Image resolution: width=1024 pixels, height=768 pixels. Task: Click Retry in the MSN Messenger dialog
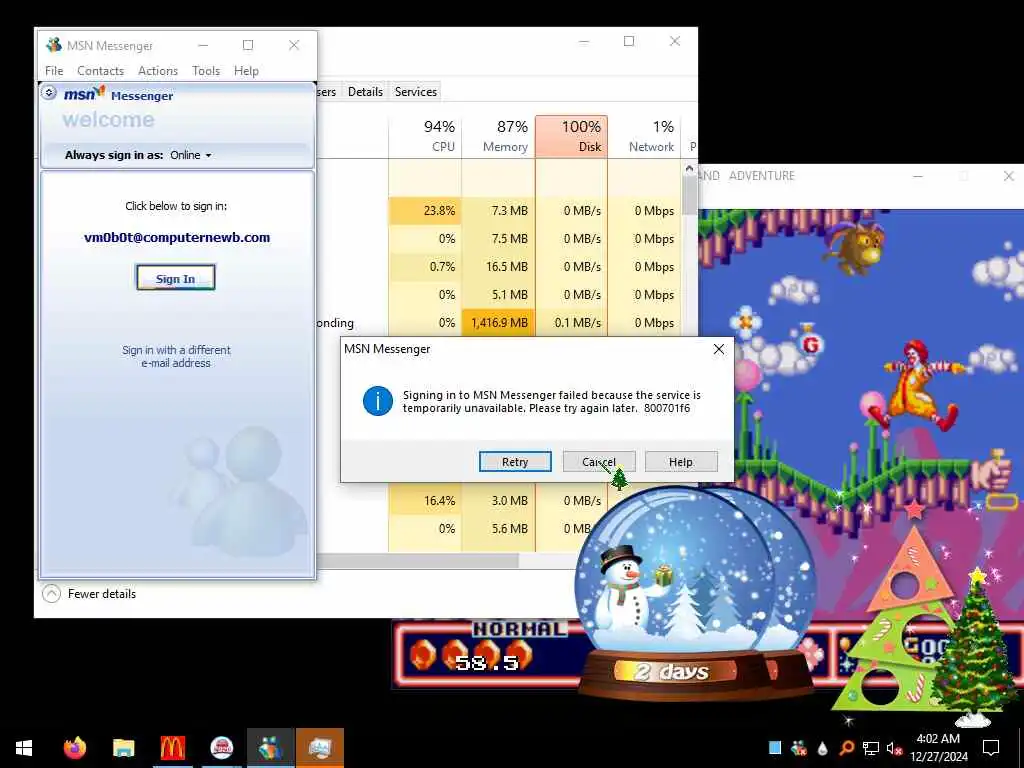coord(515,462)
